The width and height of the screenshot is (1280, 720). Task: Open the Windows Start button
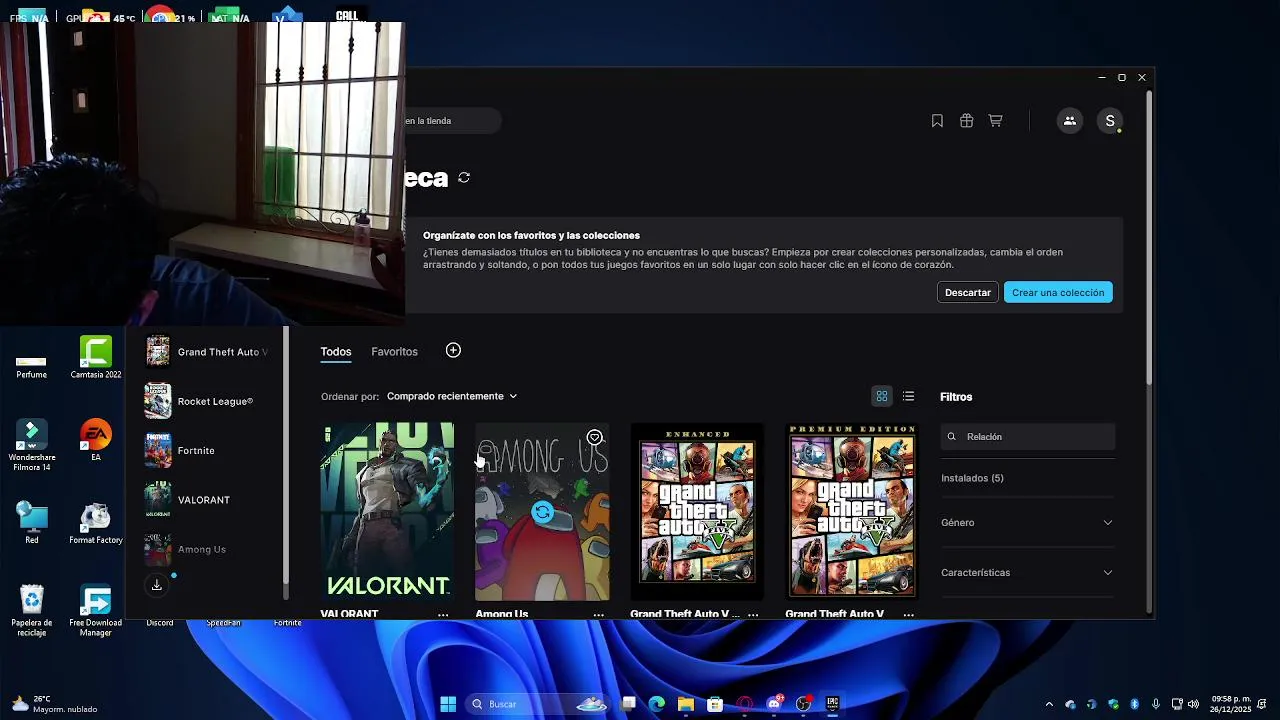click(448, 704)
